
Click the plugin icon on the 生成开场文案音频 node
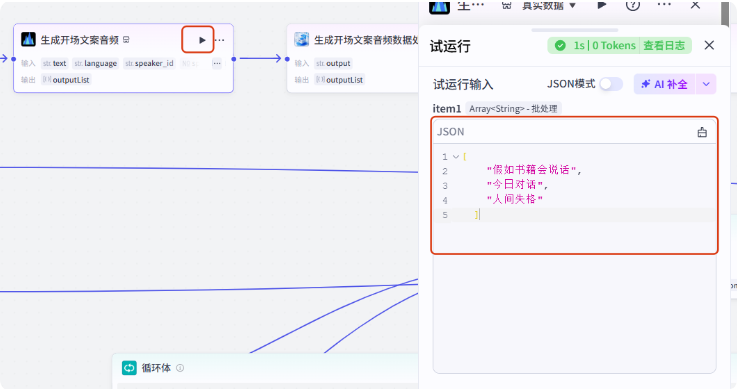click(x=28, y=39)
